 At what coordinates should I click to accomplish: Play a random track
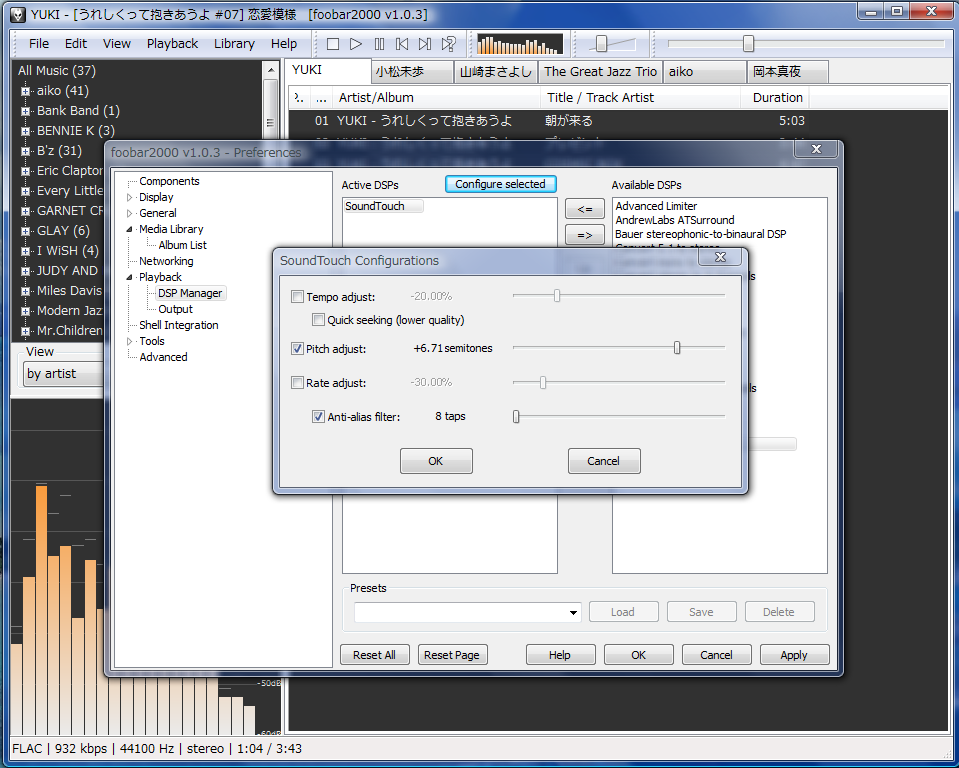448,44
